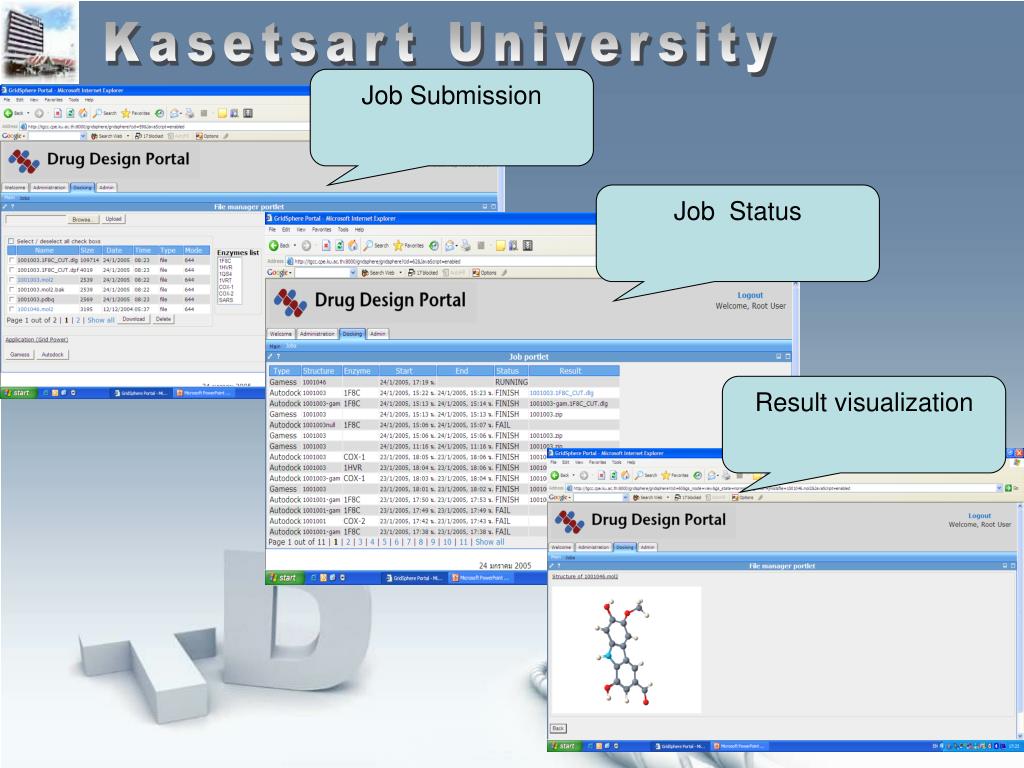Check box for file 1001003.pdbq
This screenshot has height=768, width=1024.
pyautogui.click(x=11, y=299)
